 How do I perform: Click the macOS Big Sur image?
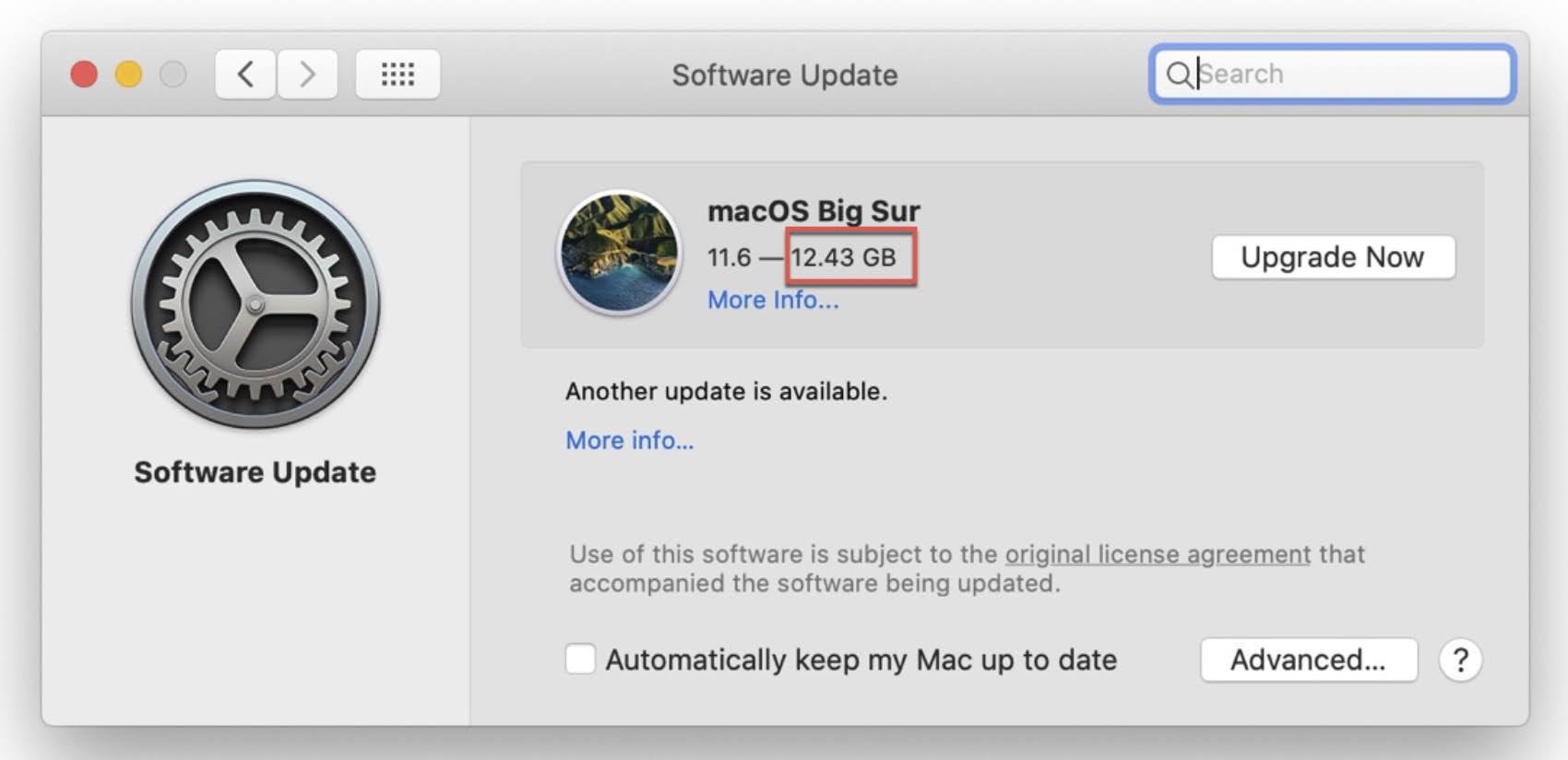tap(620, 252)
